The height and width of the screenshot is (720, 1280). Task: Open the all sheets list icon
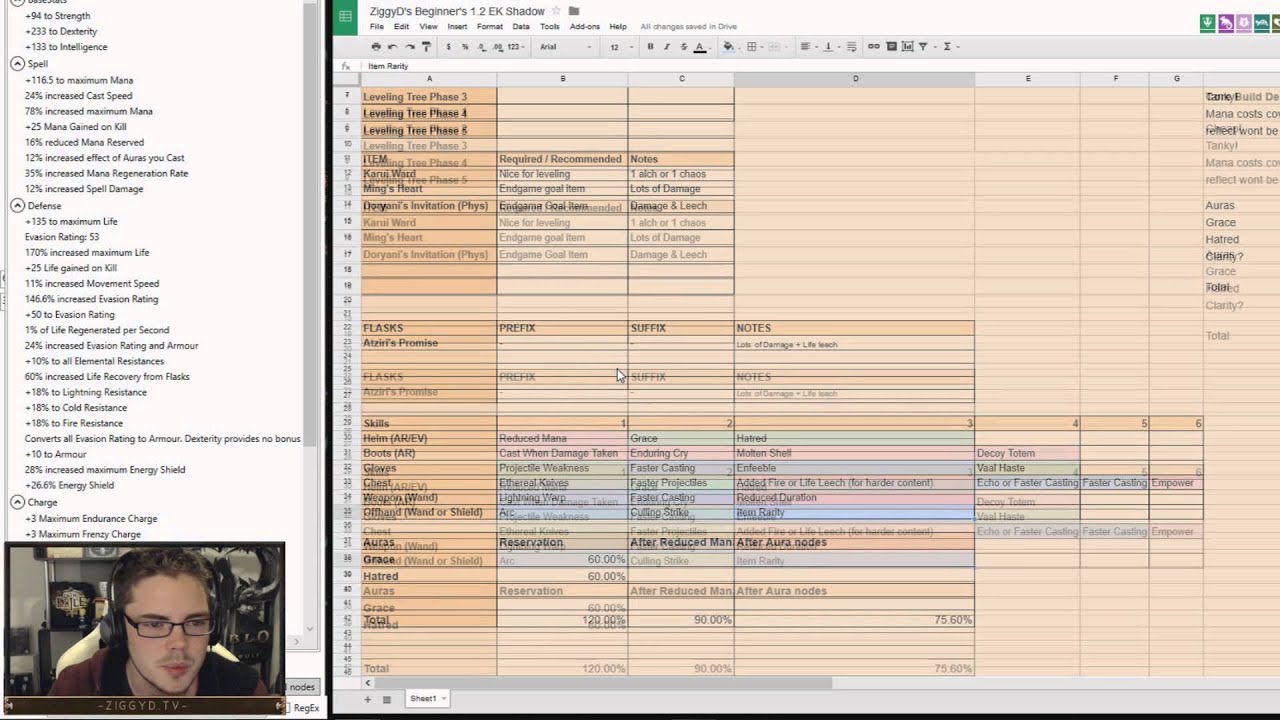385,699
